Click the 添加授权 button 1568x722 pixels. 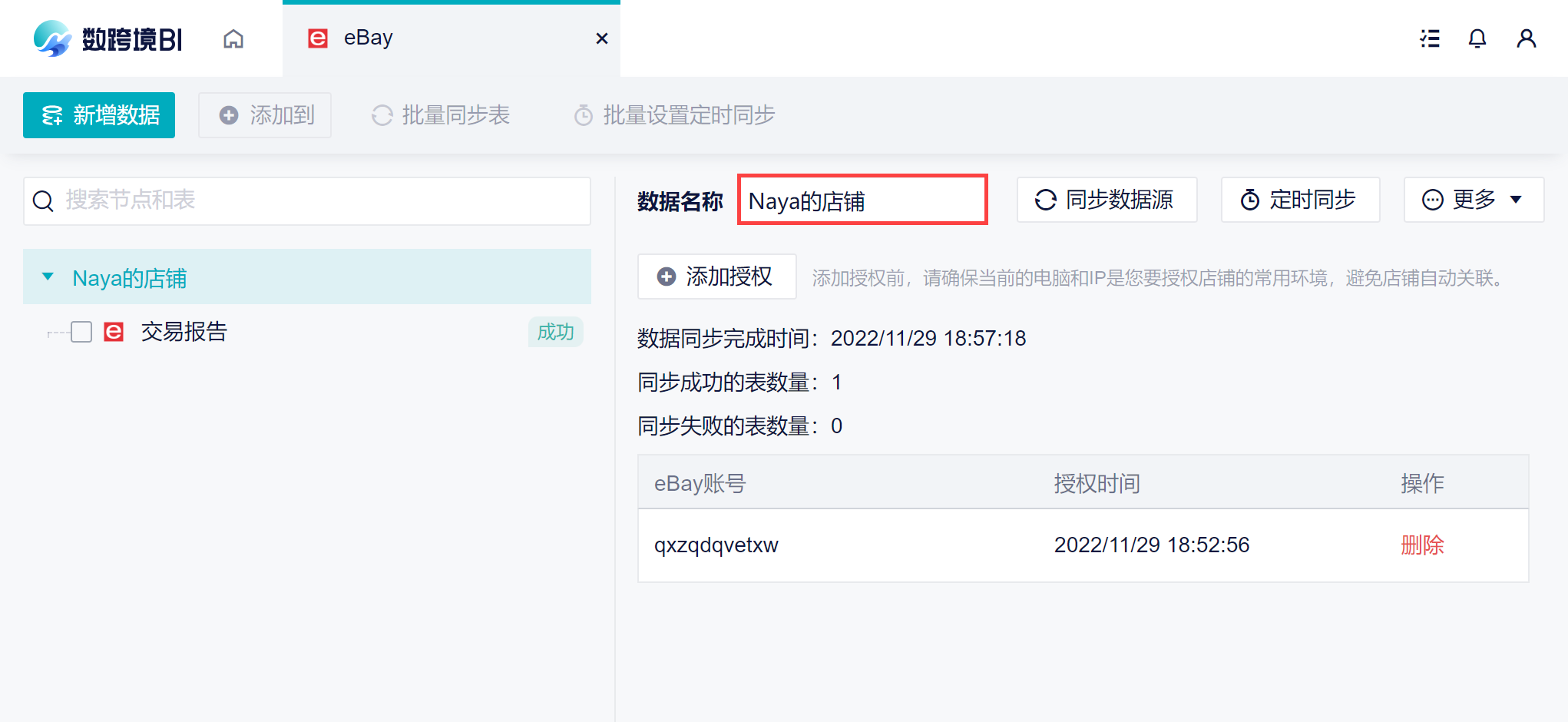(717, 277)
